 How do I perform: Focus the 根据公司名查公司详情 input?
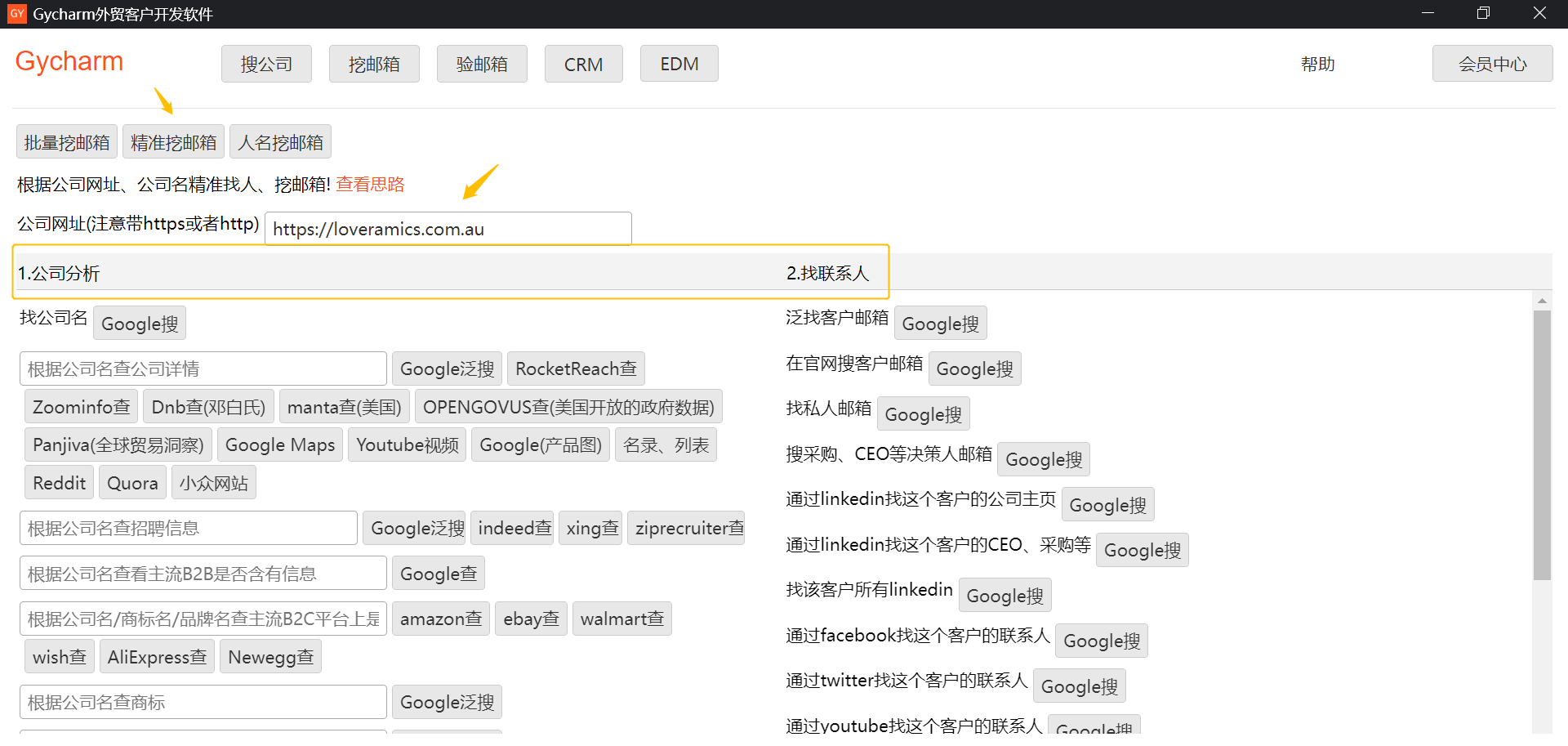203,369
